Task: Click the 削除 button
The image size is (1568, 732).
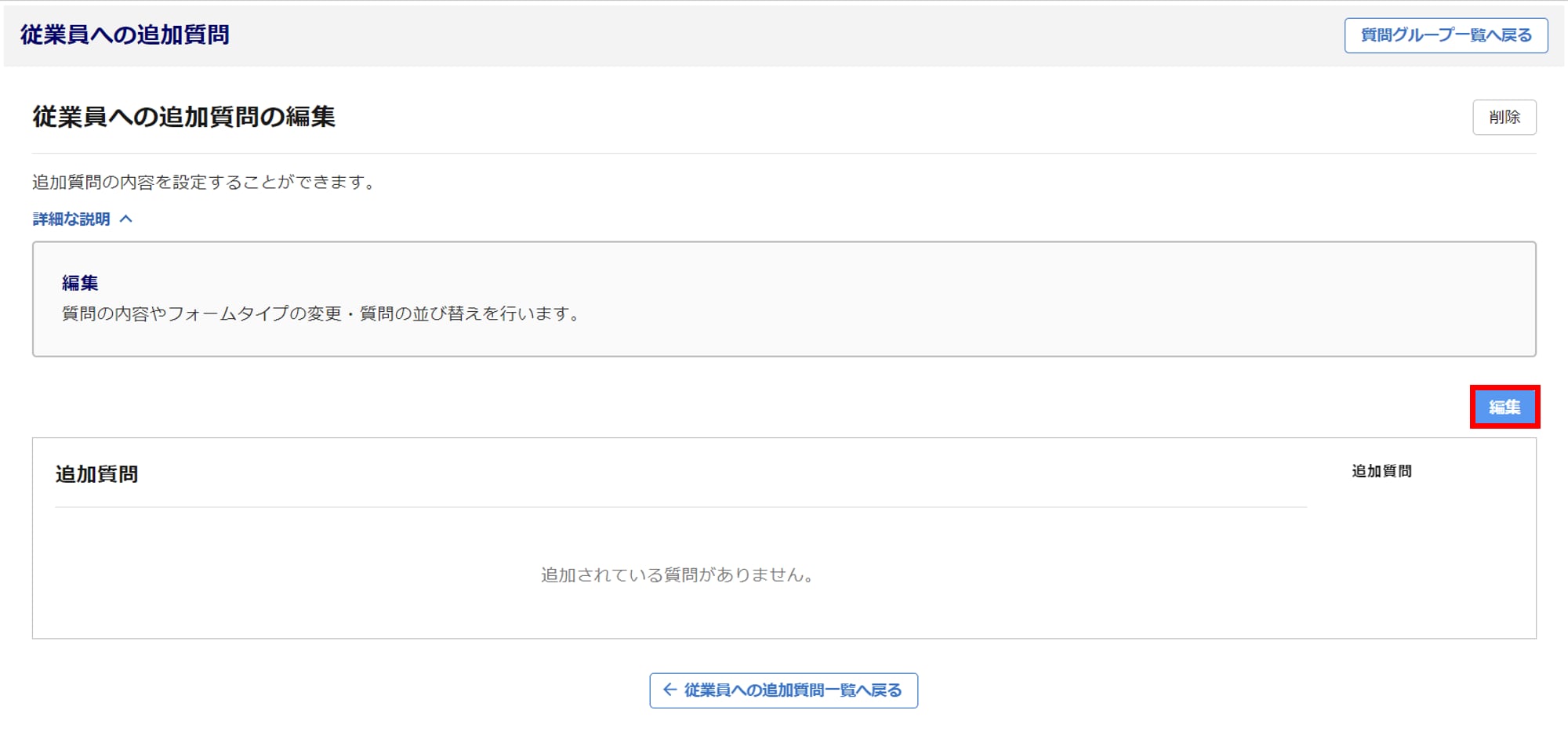Action: click(x=1504, y=117)
